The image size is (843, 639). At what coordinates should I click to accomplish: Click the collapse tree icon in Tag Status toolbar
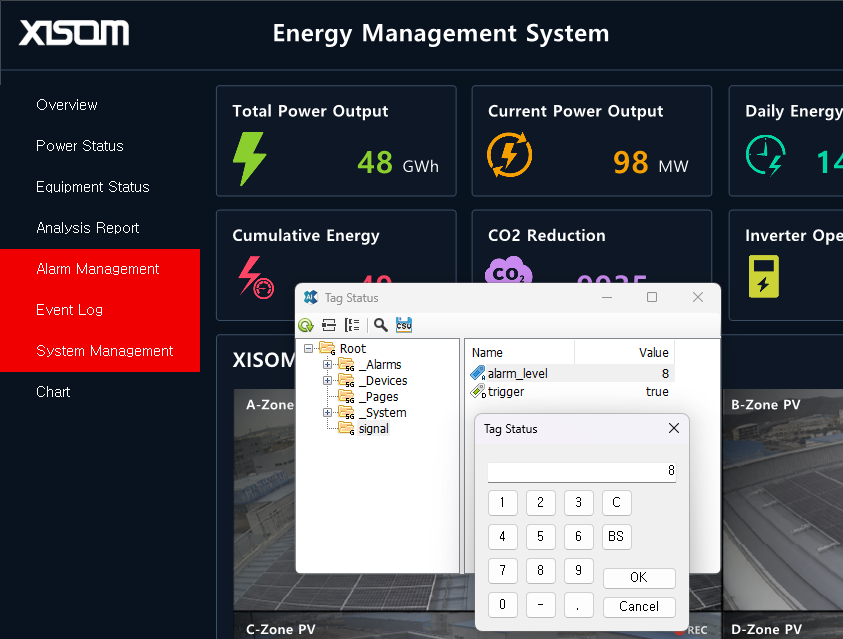[328, 325]
